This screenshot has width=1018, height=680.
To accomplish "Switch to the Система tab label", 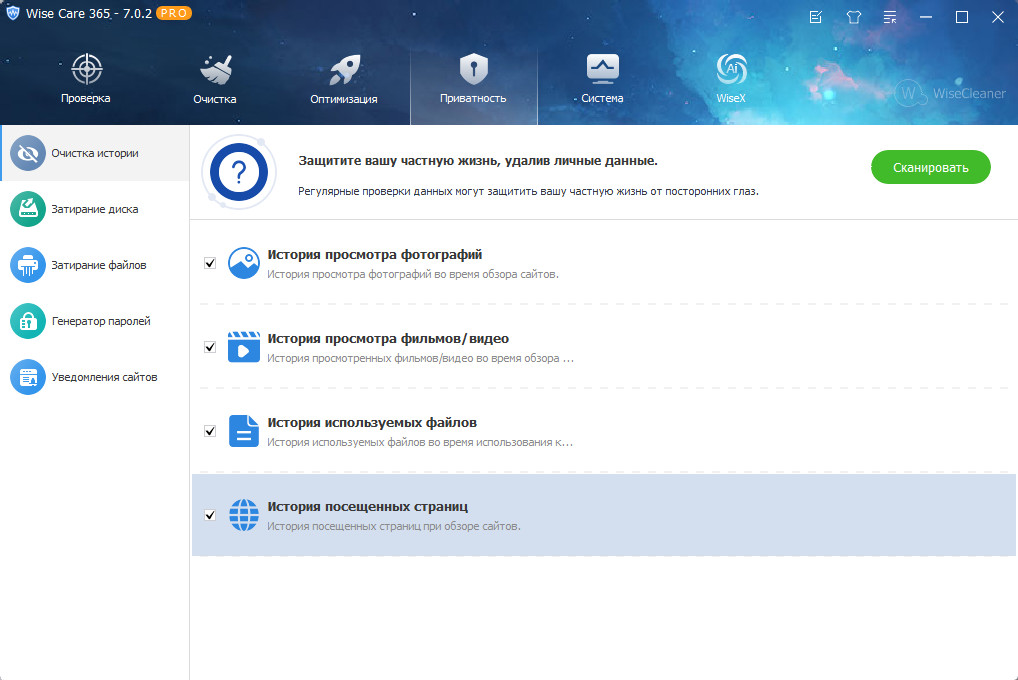I will [602, 98].
